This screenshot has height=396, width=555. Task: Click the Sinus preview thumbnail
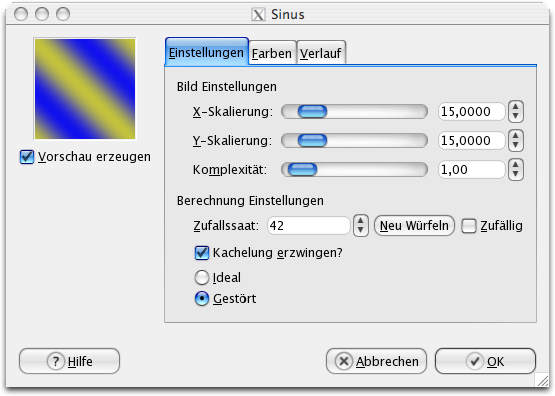point(85,89)
